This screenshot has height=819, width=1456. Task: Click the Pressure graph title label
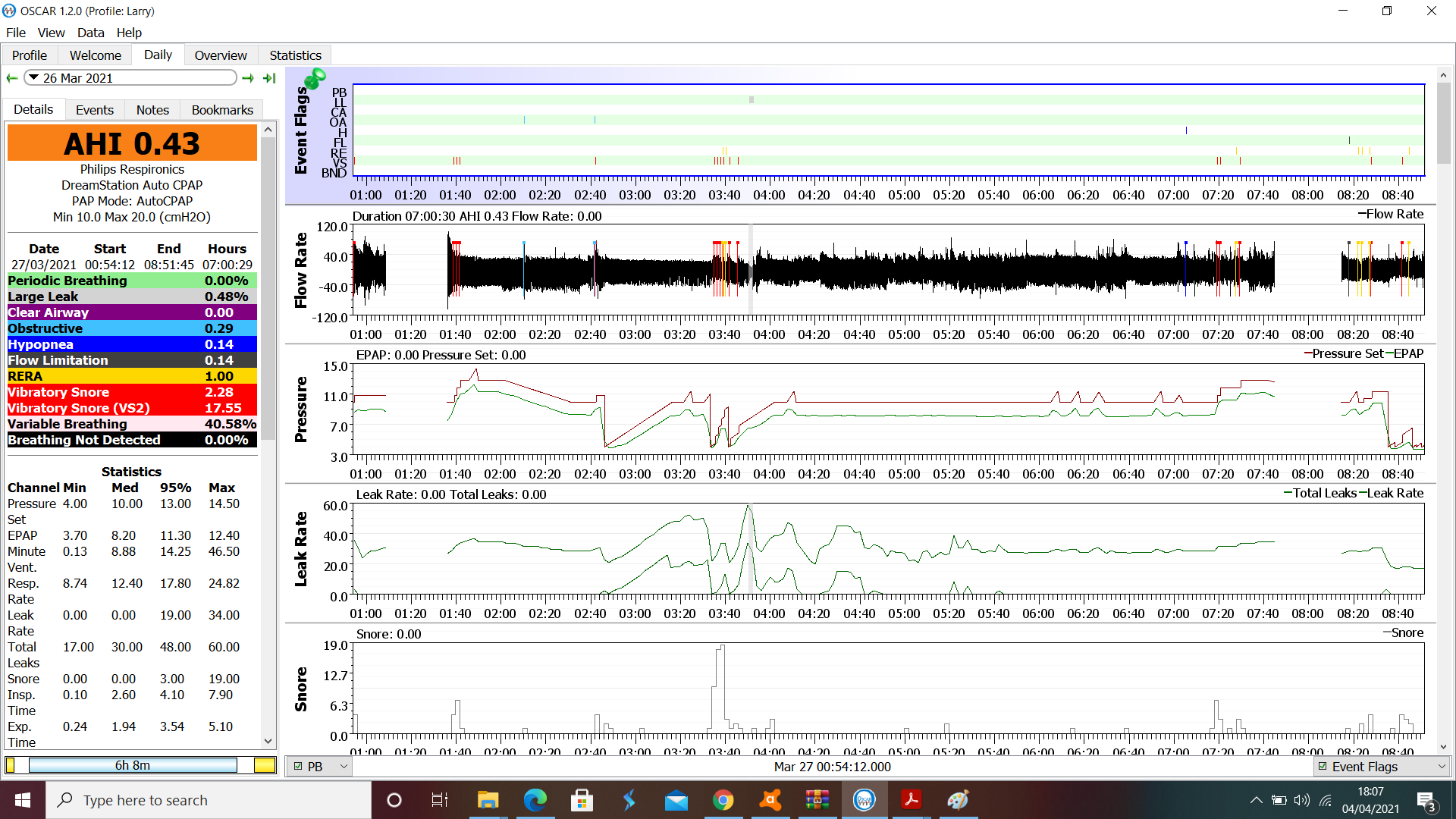[301, 409]
